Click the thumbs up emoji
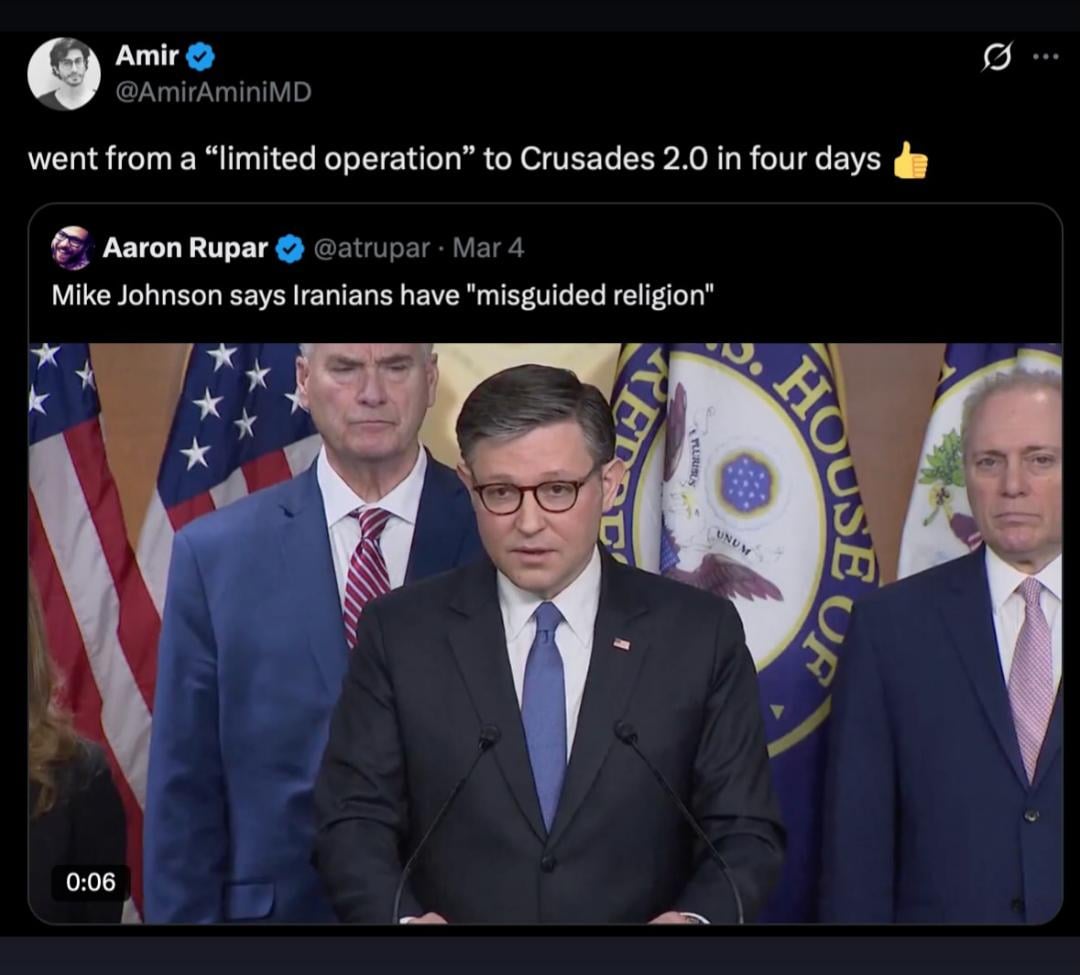 click(x=910, y=160)
